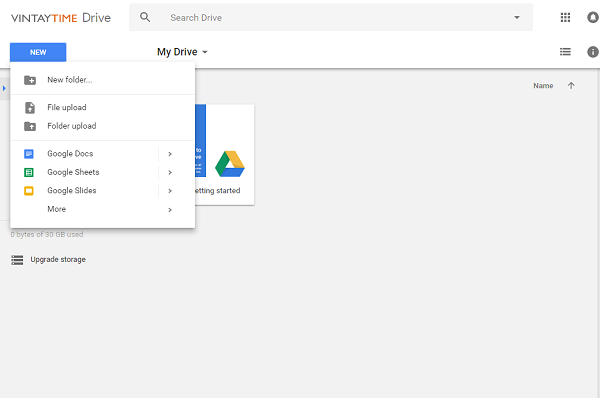Open the notifications bell icon
Viewport: 600px width, 398px height.
tap(593, 17)
